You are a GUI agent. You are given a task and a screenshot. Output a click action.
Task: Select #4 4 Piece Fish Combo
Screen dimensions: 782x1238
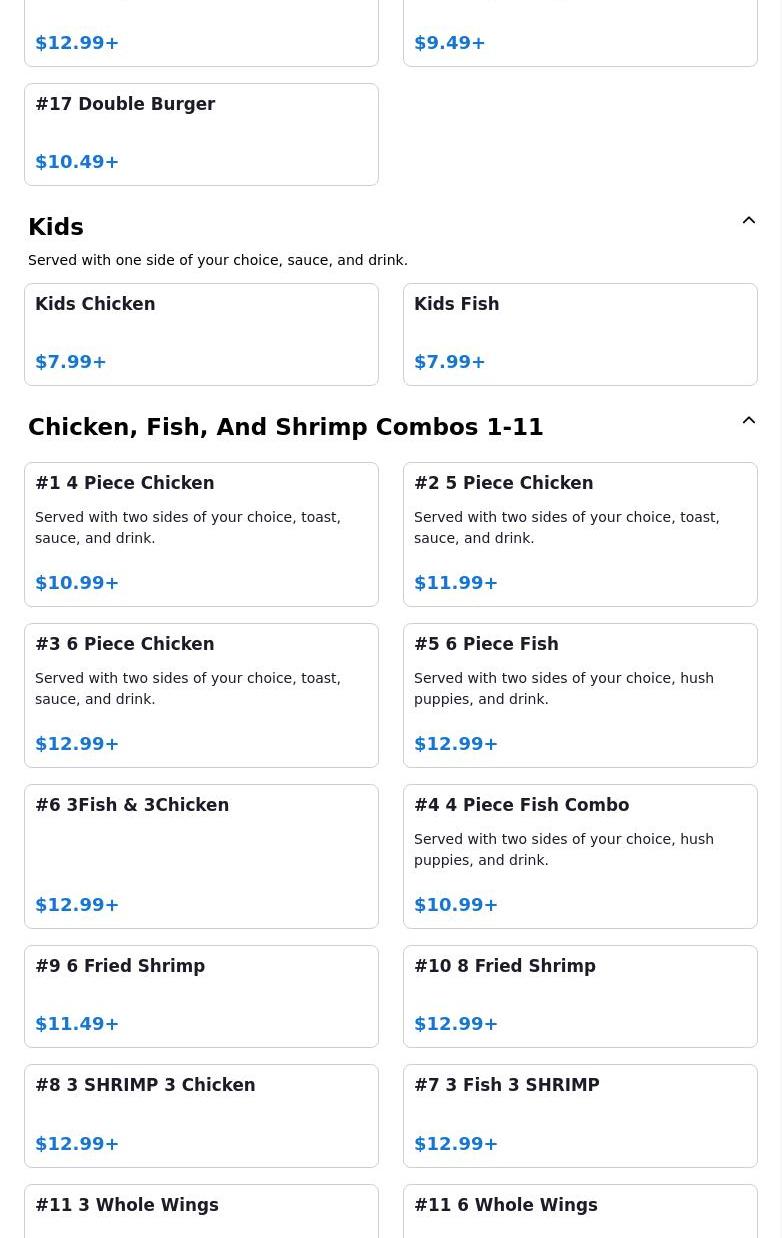tap(580, 855)
